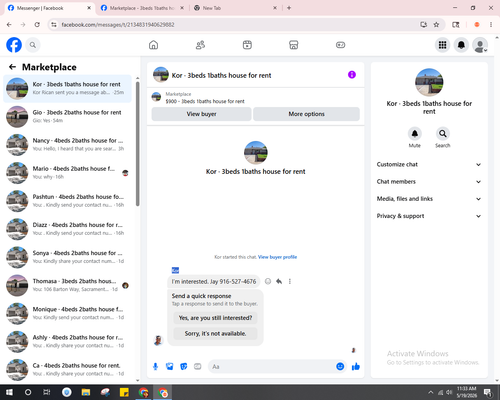Reply to the 'I'm interested' message arrow
This screenshot has height=400, width=500.
(x=279, y=281)
